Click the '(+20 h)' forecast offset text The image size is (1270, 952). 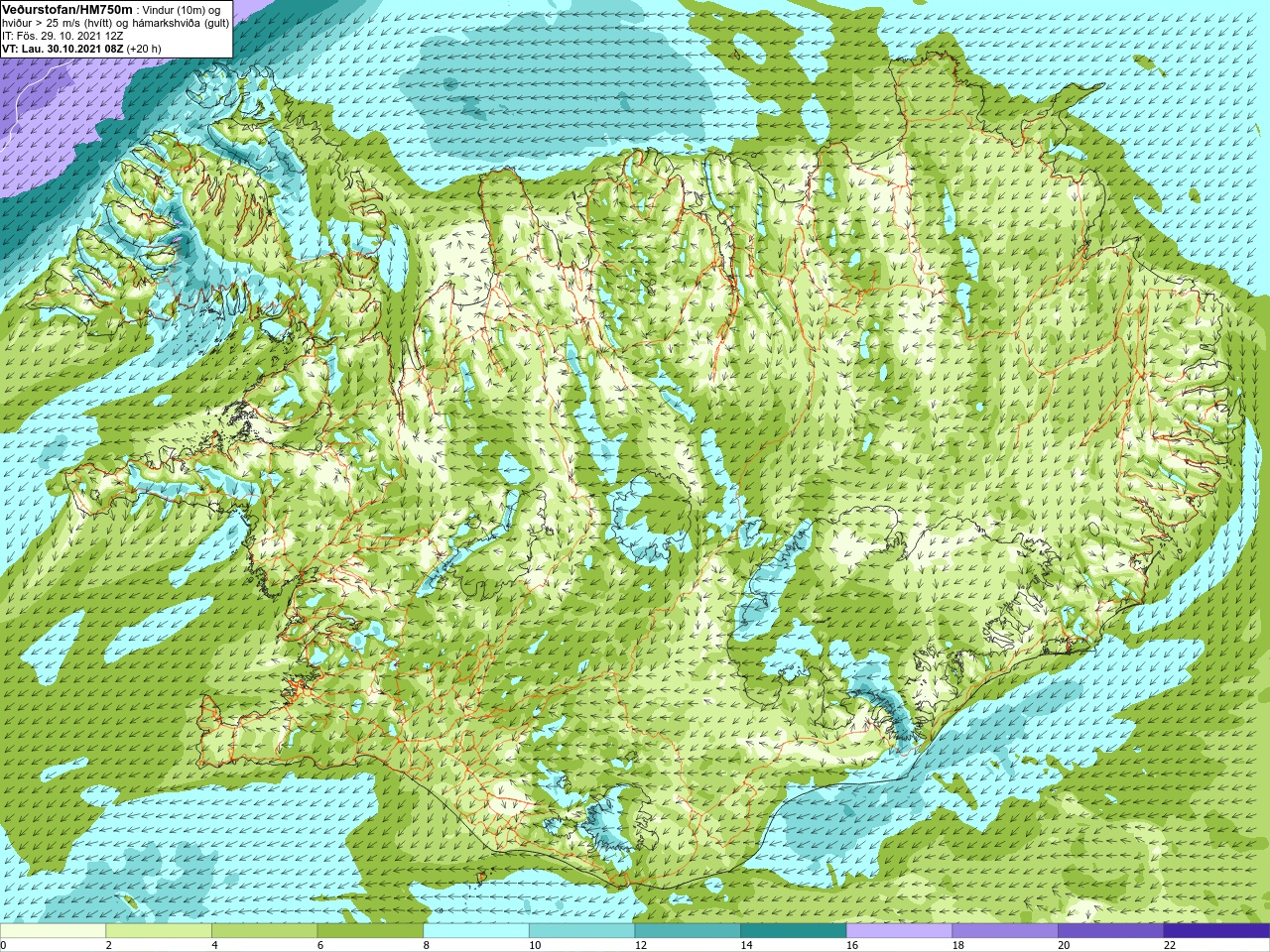(144, 49)
